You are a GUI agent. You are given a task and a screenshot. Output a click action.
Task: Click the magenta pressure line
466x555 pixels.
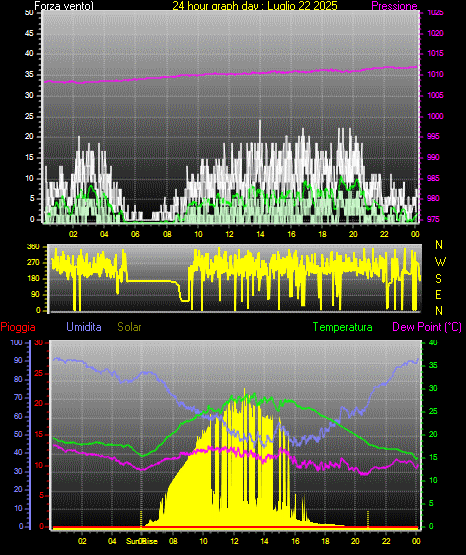(230, 74)
